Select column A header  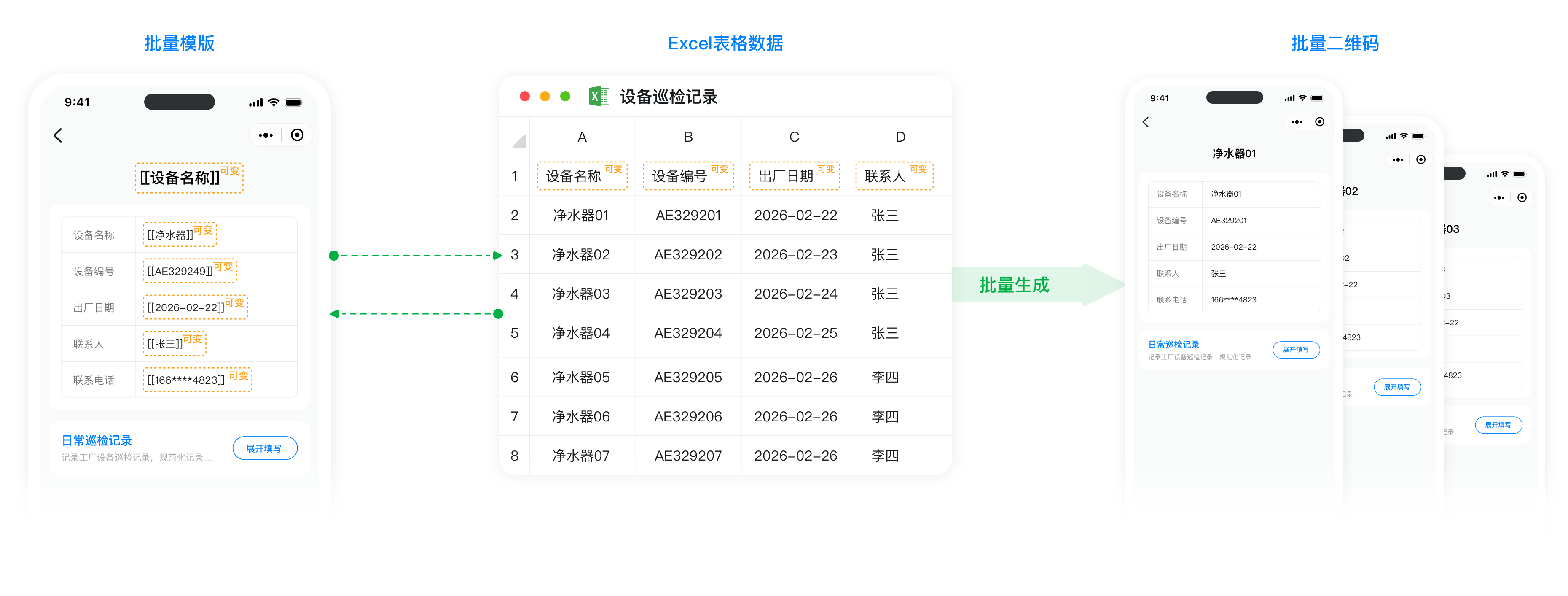582,137
